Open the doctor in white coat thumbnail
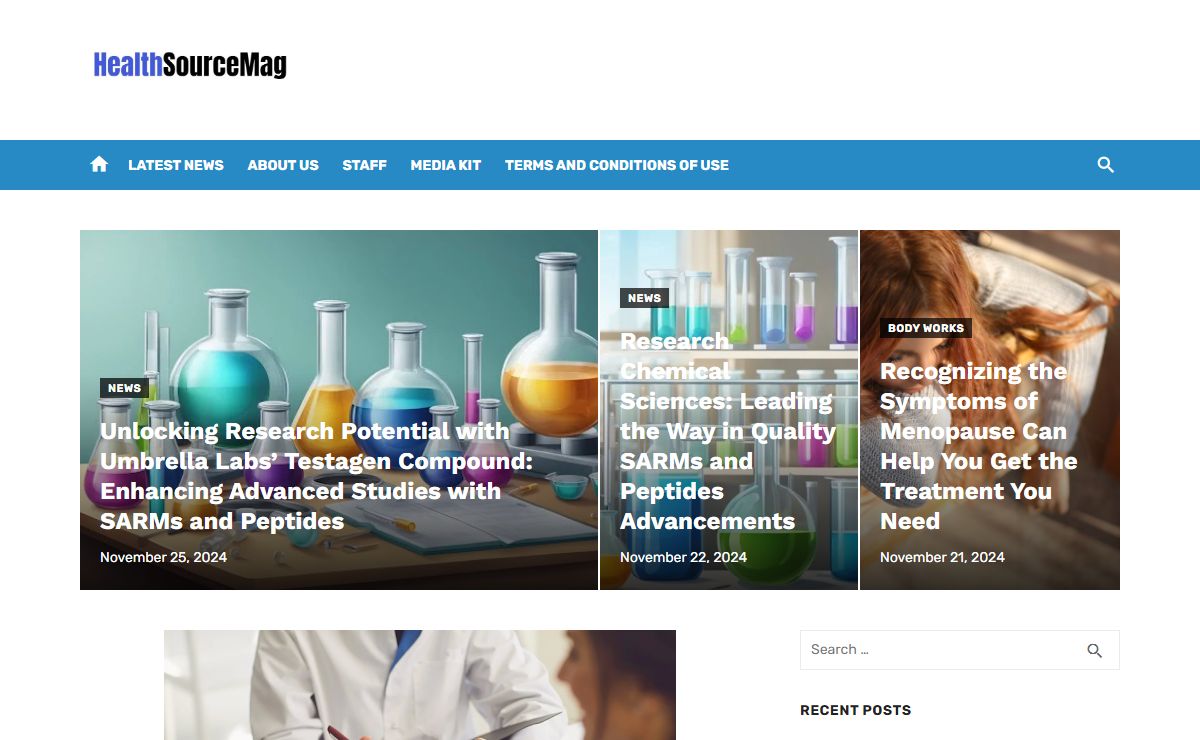 tap(420, 685)
